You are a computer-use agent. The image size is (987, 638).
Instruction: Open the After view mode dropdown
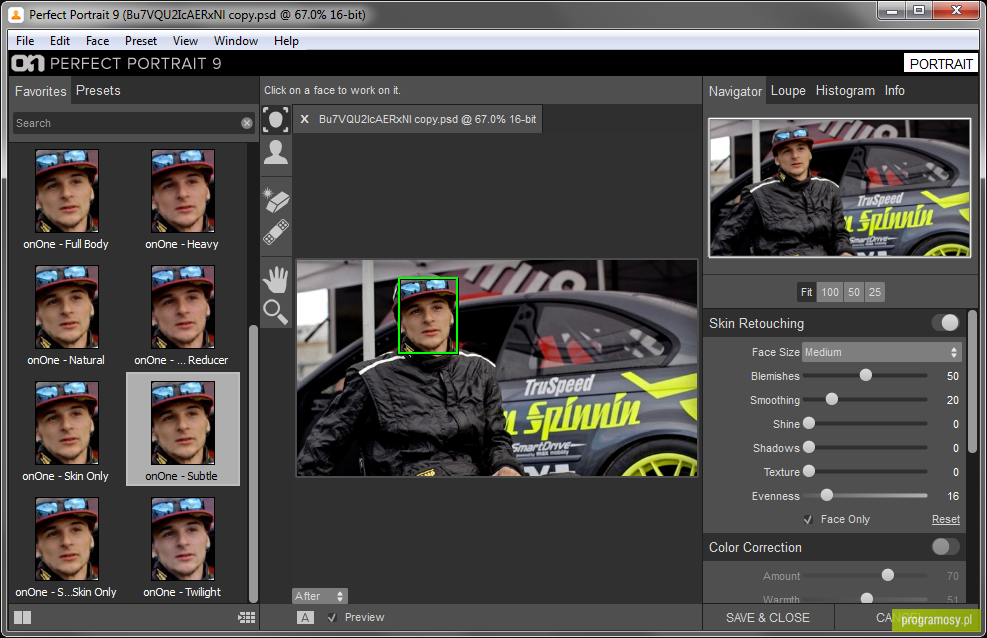tap(320, 596)
